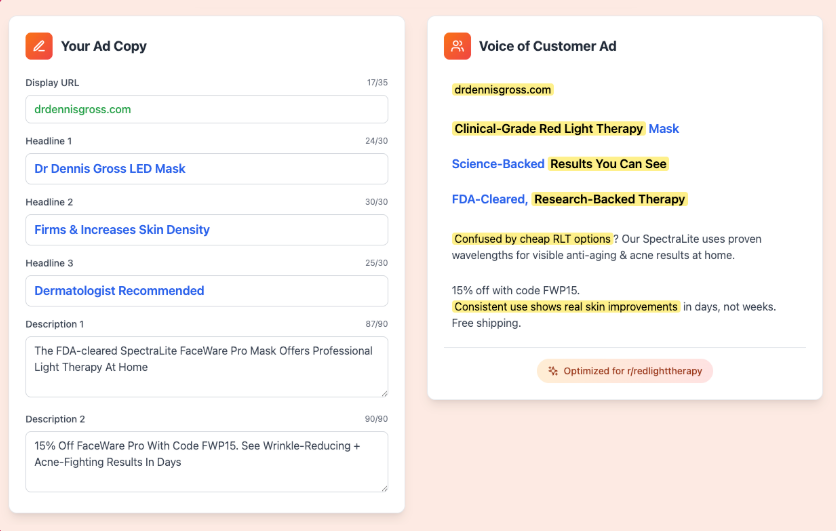Click the 15% off with code FWP15 line
This screenshot has height=531, width=836.
click(x=516, y=291)
